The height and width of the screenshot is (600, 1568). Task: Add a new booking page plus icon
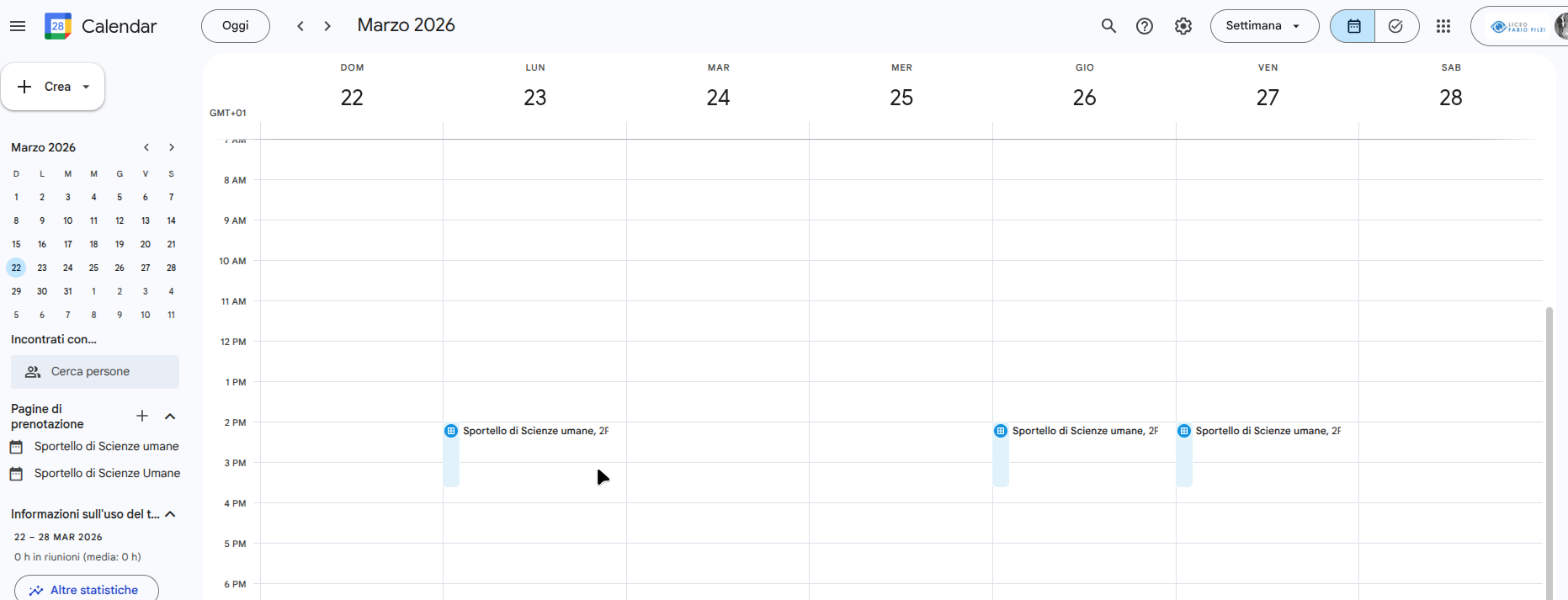(x=142, y=416)
